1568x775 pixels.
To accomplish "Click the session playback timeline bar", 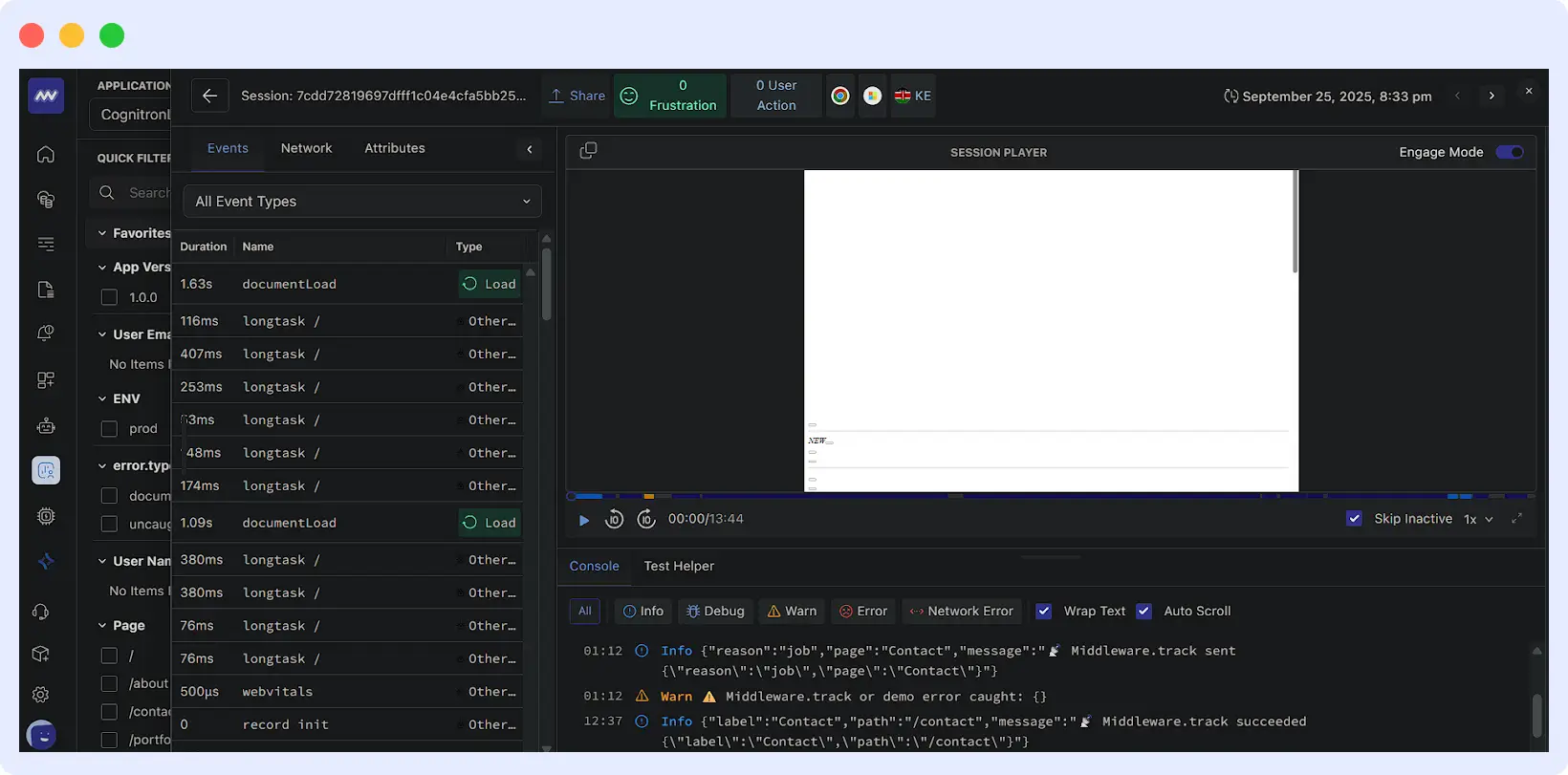I will click(1051, 496).
